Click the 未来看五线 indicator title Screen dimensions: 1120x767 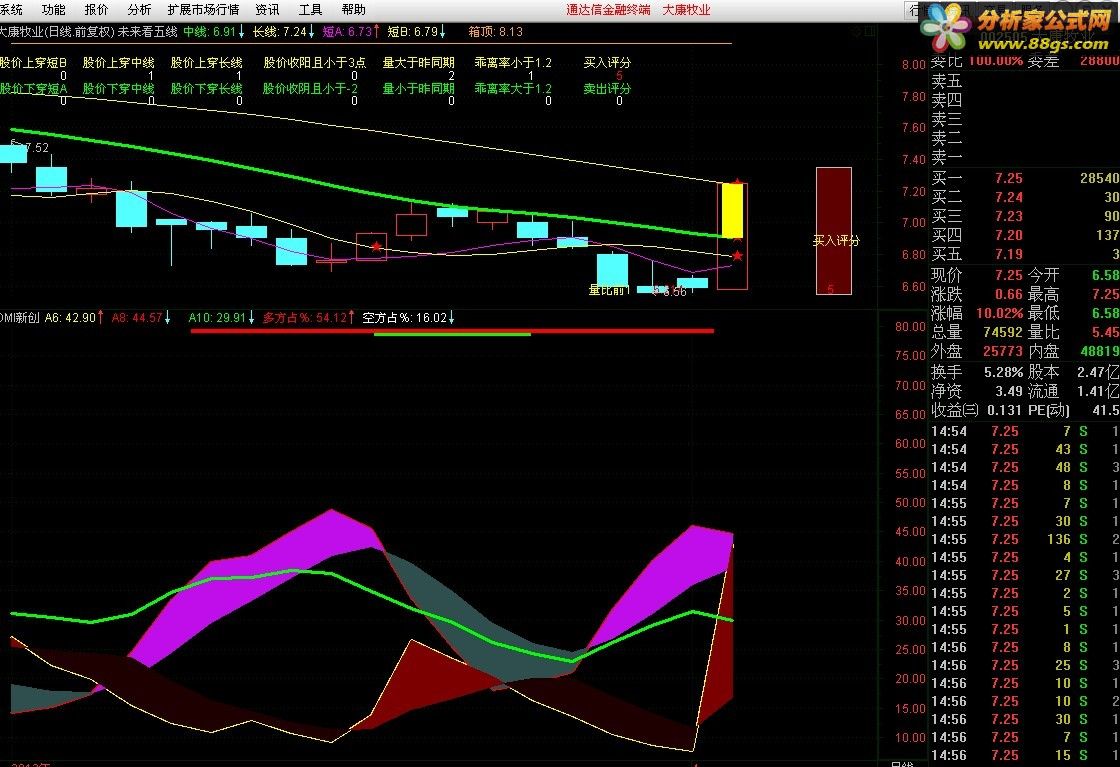[x=147, y=31]
